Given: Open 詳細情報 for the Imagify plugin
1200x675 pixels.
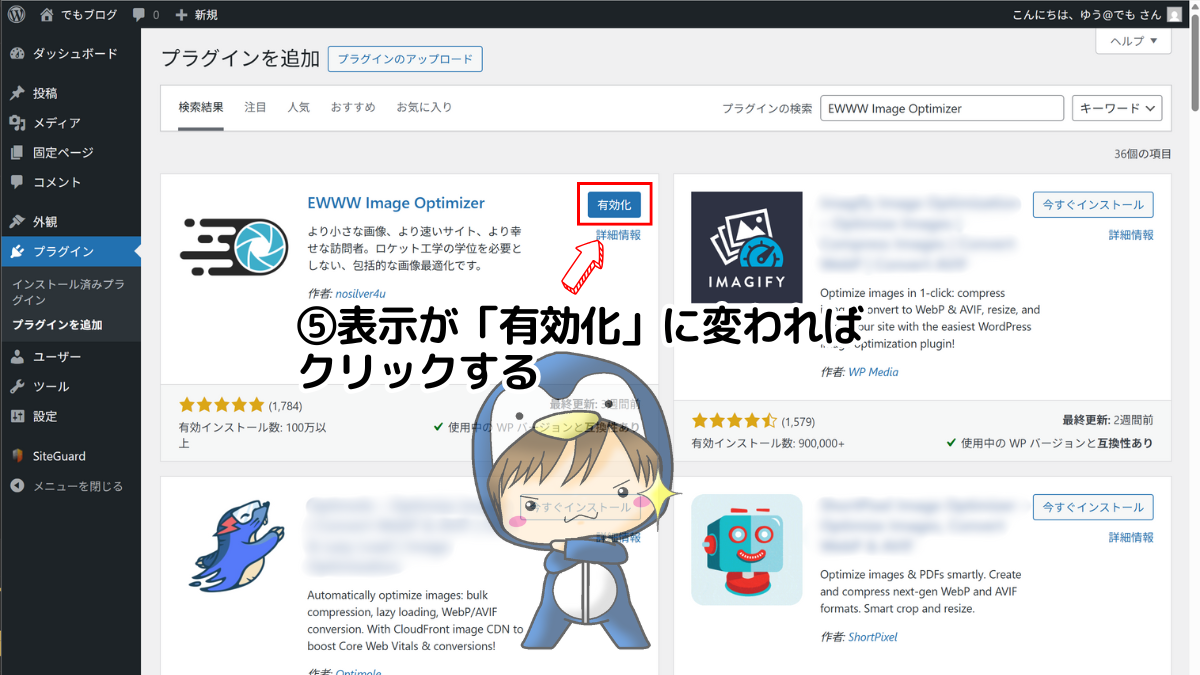Looking at the screenshot, I should 1131,235.
